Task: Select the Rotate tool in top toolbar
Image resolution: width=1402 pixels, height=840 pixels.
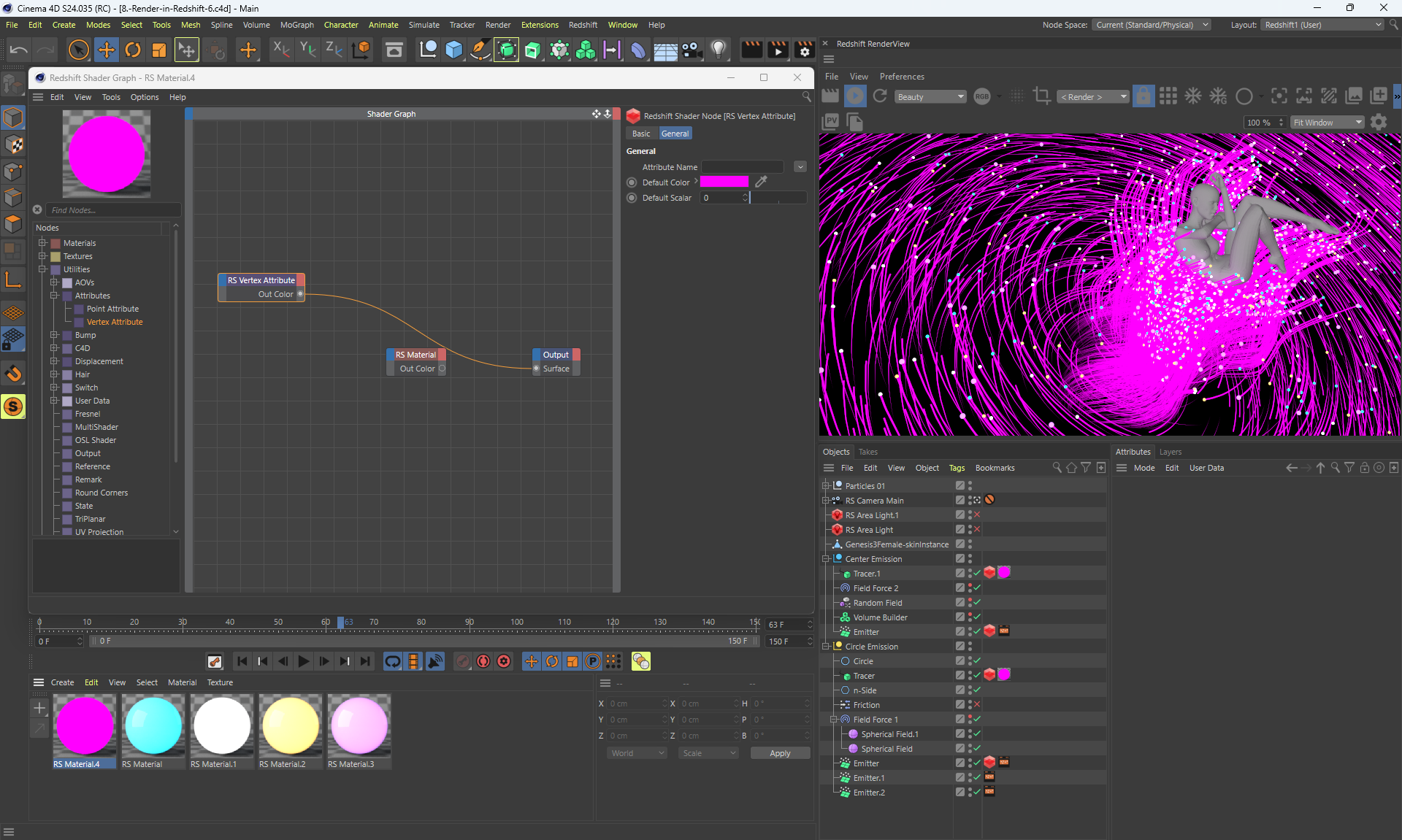Action: tap(133, 50)
